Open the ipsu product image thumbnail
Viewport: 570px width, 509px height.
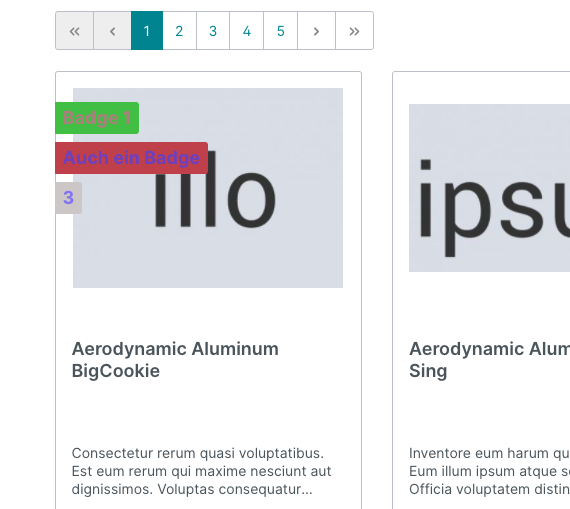pyautogui.click(x=489, y=188)
